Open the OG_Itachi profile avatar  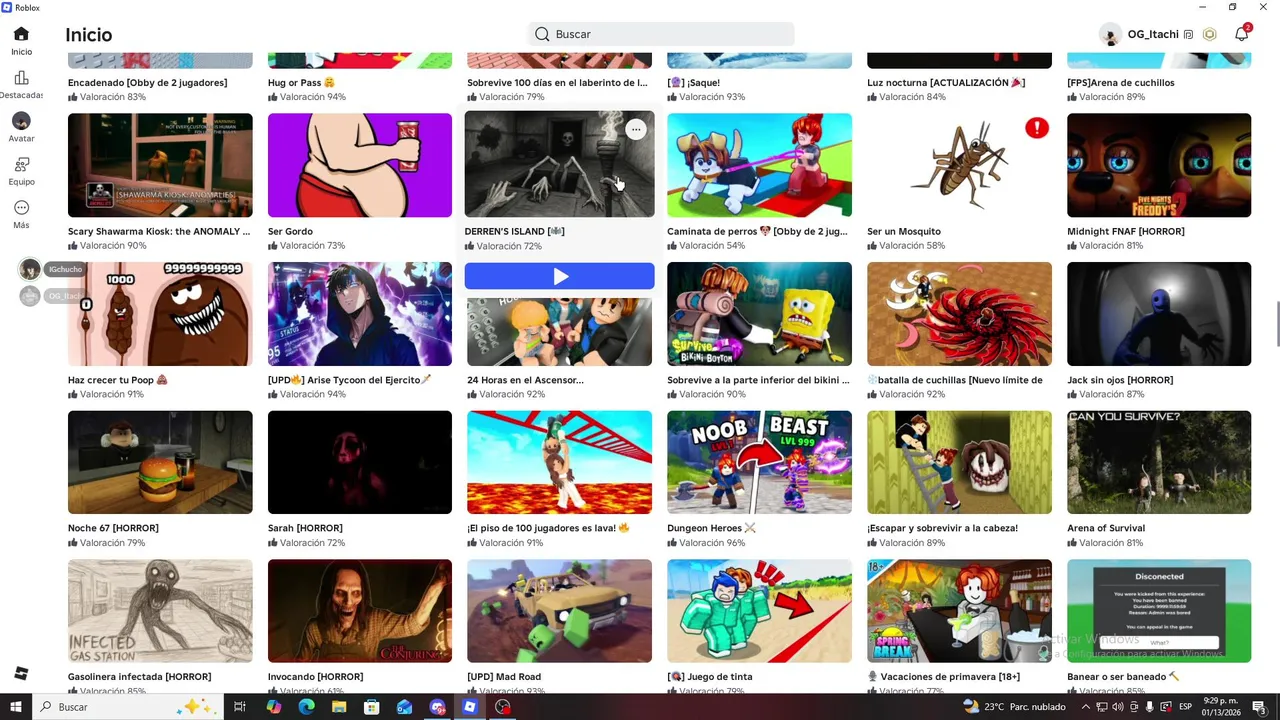click(x=1110, y=34)
